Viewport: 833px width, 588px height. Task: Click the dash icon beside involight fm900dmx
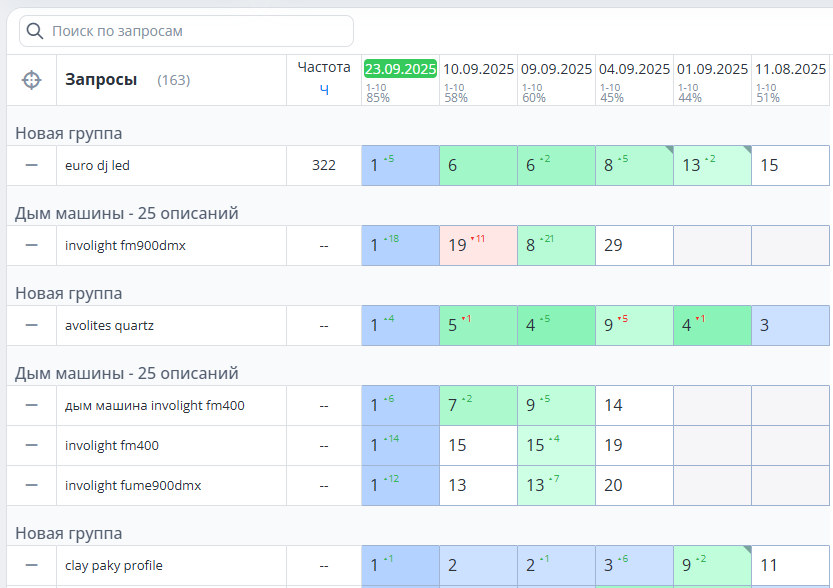pos(31,245)
